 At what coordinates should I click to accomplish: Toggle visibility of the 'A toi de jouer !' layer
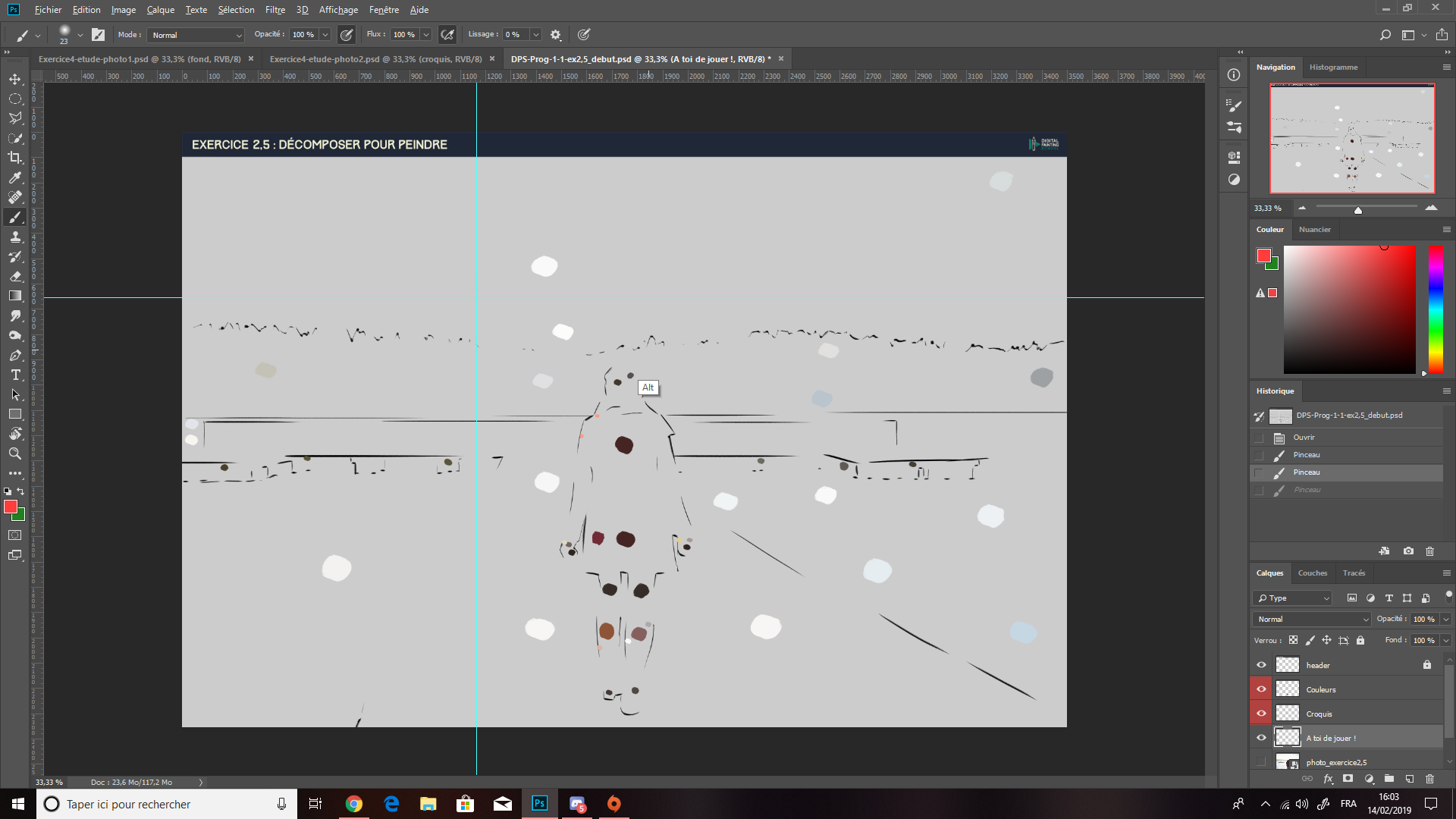pyautogui.click(x=1262, y=737)
